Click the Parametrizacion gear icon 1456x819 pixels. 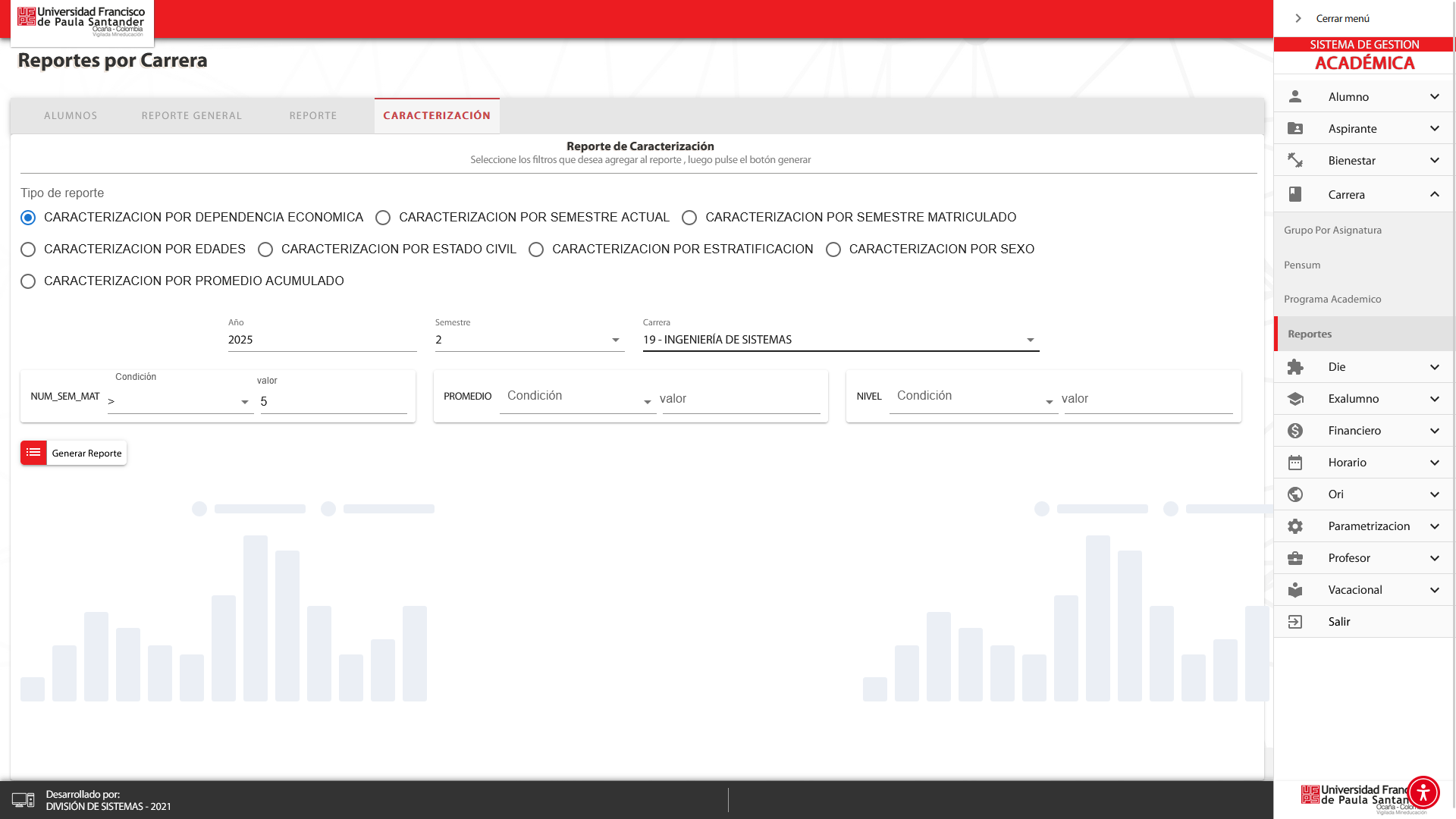(1295, 526)
